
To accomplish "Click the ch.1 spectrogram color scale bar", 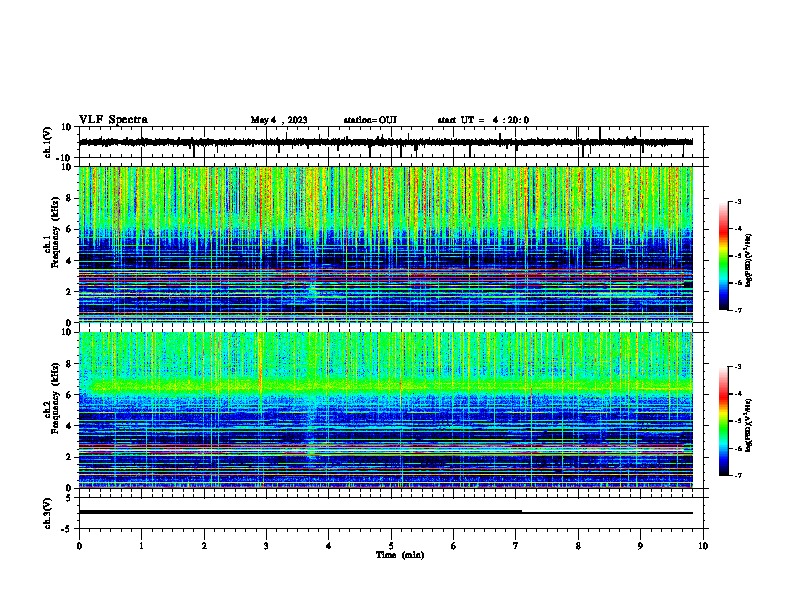I will point(724,256).
